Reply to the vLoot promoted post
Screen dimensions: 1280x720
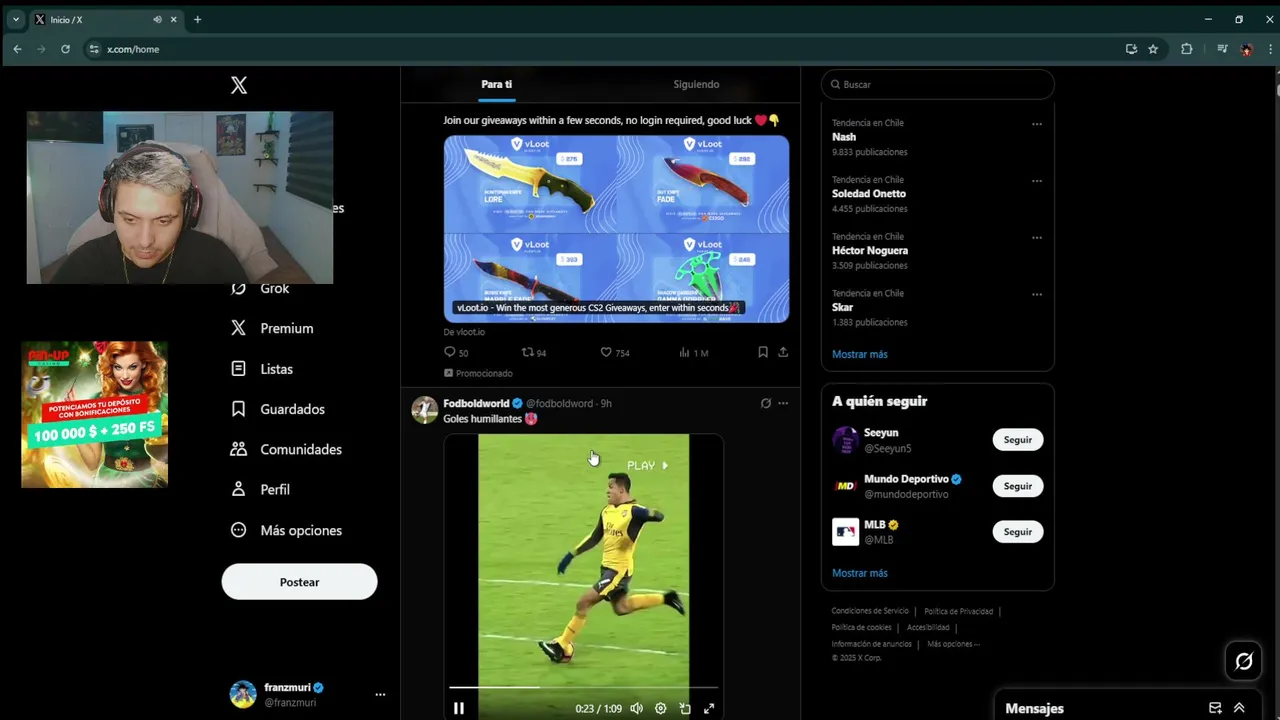coord(455,352)
